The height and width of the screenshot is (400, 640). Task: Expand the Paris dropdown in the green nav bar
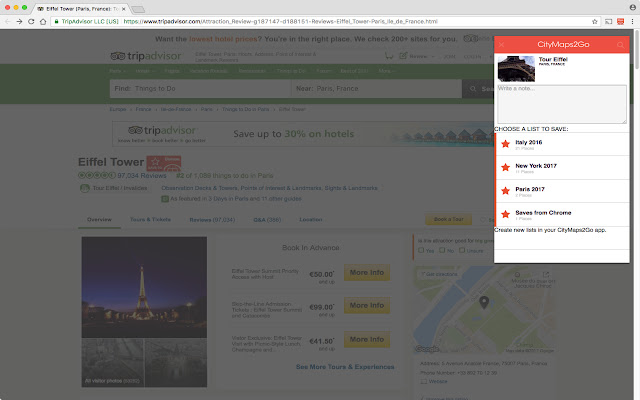117,71
